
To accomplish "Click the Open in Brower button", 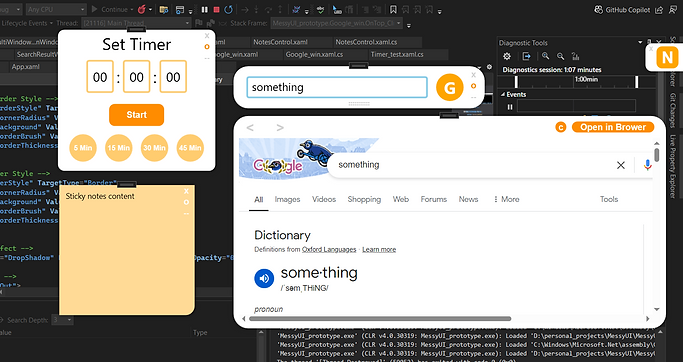I will pos(613,127).
